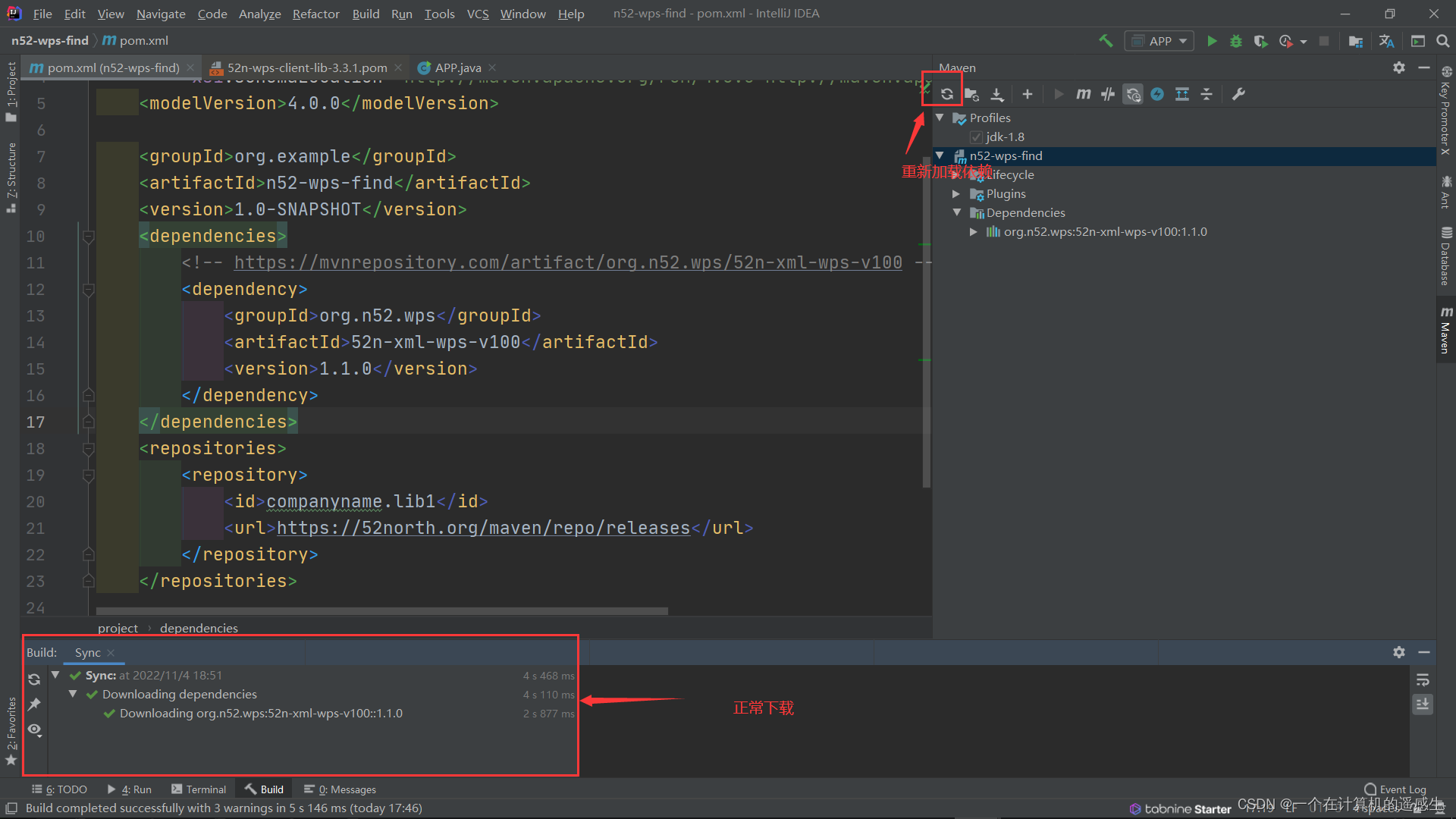Close the Sync build tab
Viewport: 1456px width, 819px height.
tap(111, 653)
